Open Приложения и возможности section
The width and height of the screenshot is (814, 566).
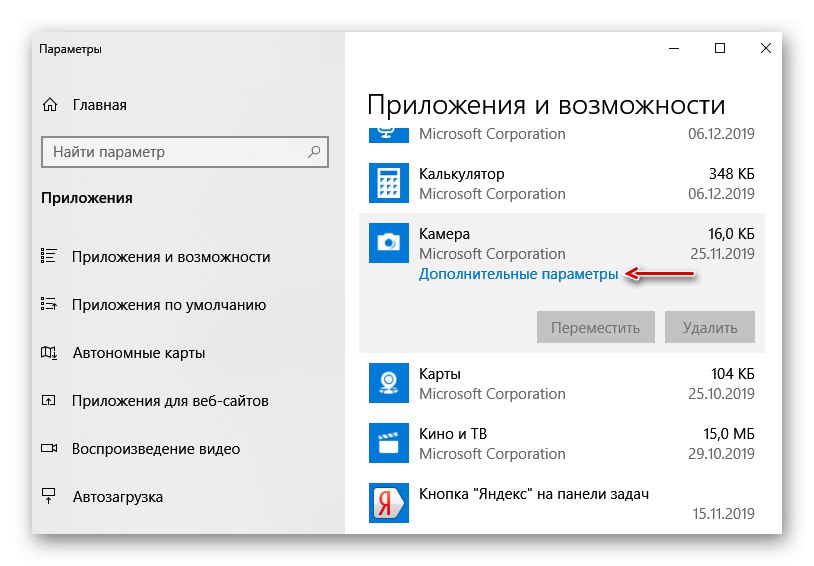coord(171,257)
